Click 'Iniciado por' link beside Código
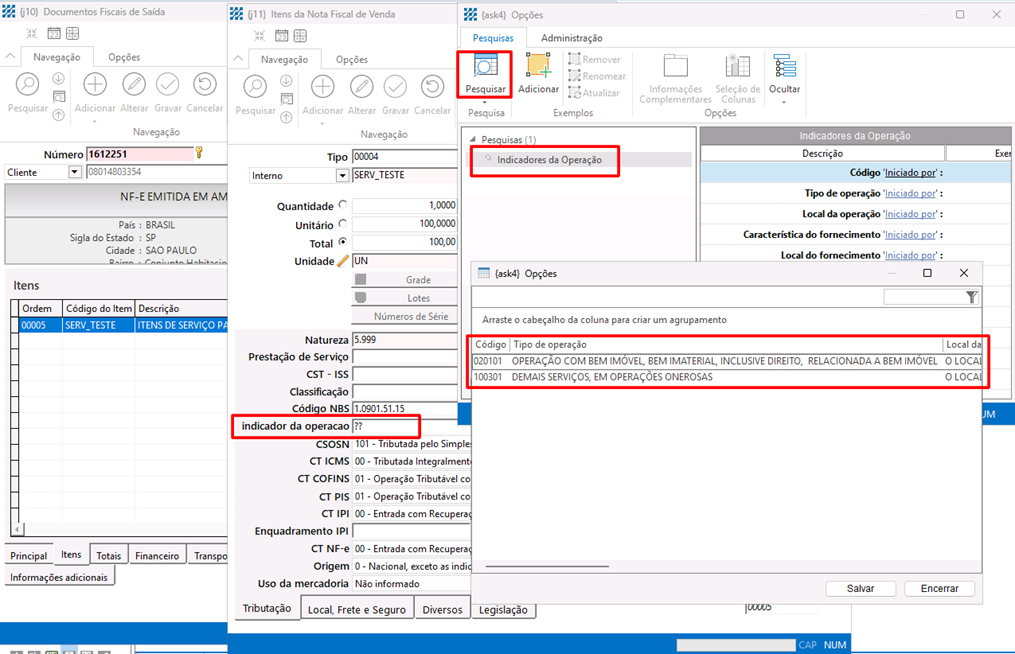Viewport: 1015px width, 654px height. [x=910, y=172]
